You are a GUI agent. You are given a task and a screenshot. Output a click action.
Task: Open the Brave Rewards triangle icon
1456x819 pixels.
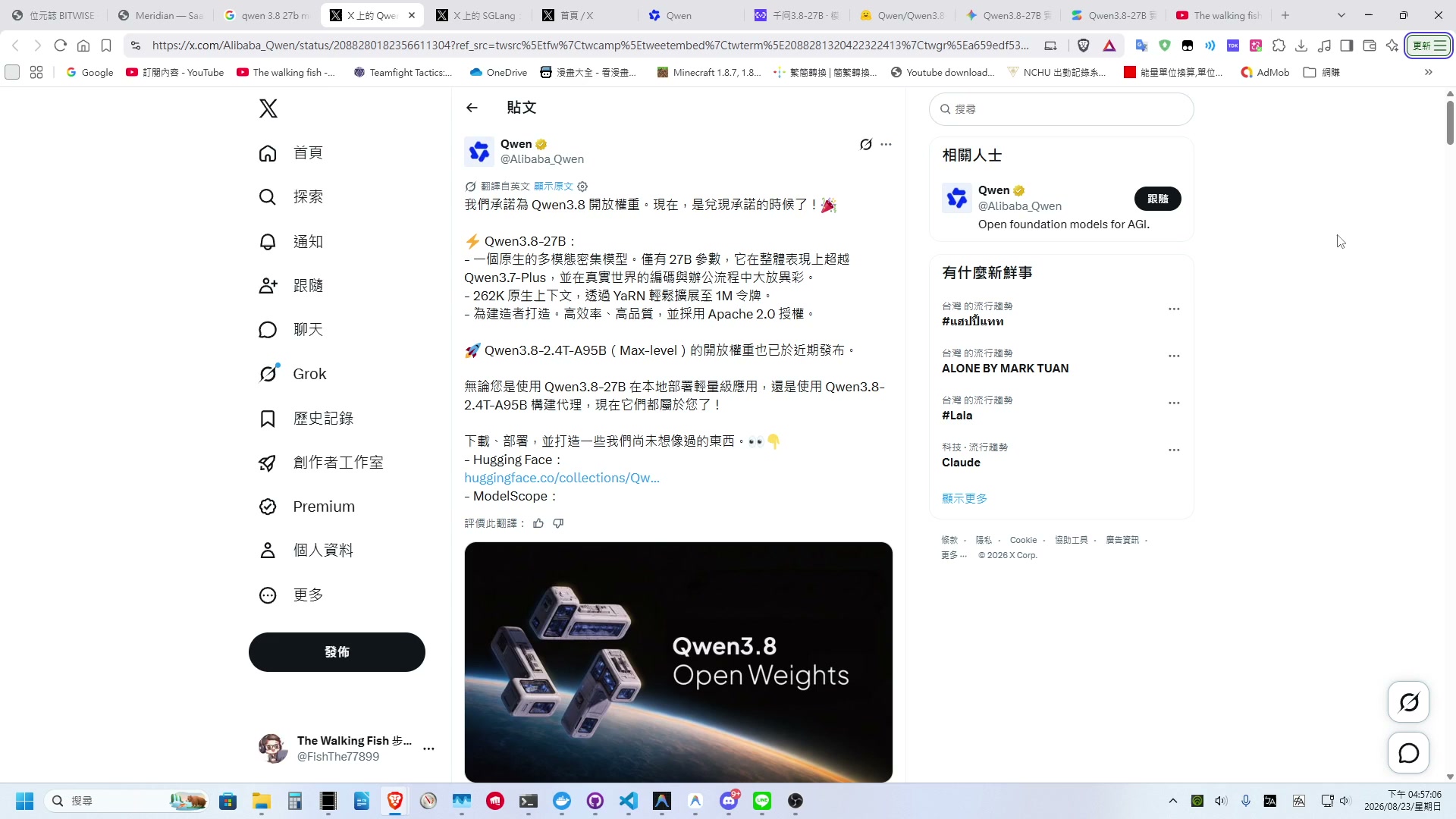tap(1109, 45)
